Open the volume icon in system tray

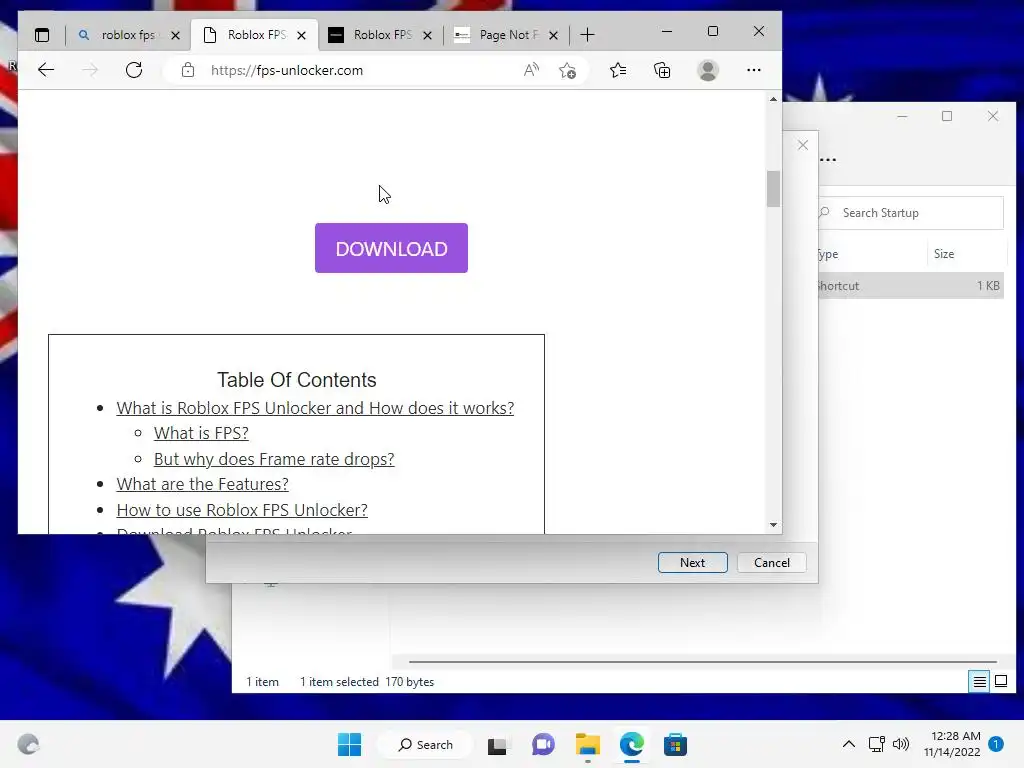tap(901, 744)
